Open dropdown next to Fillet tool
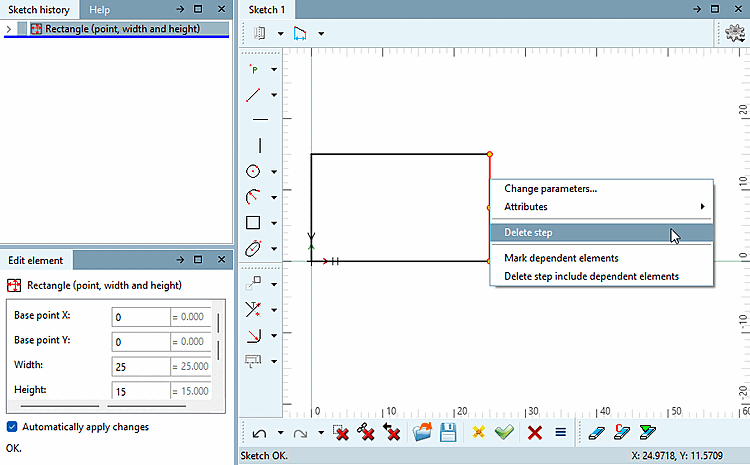 pos(274,336)
